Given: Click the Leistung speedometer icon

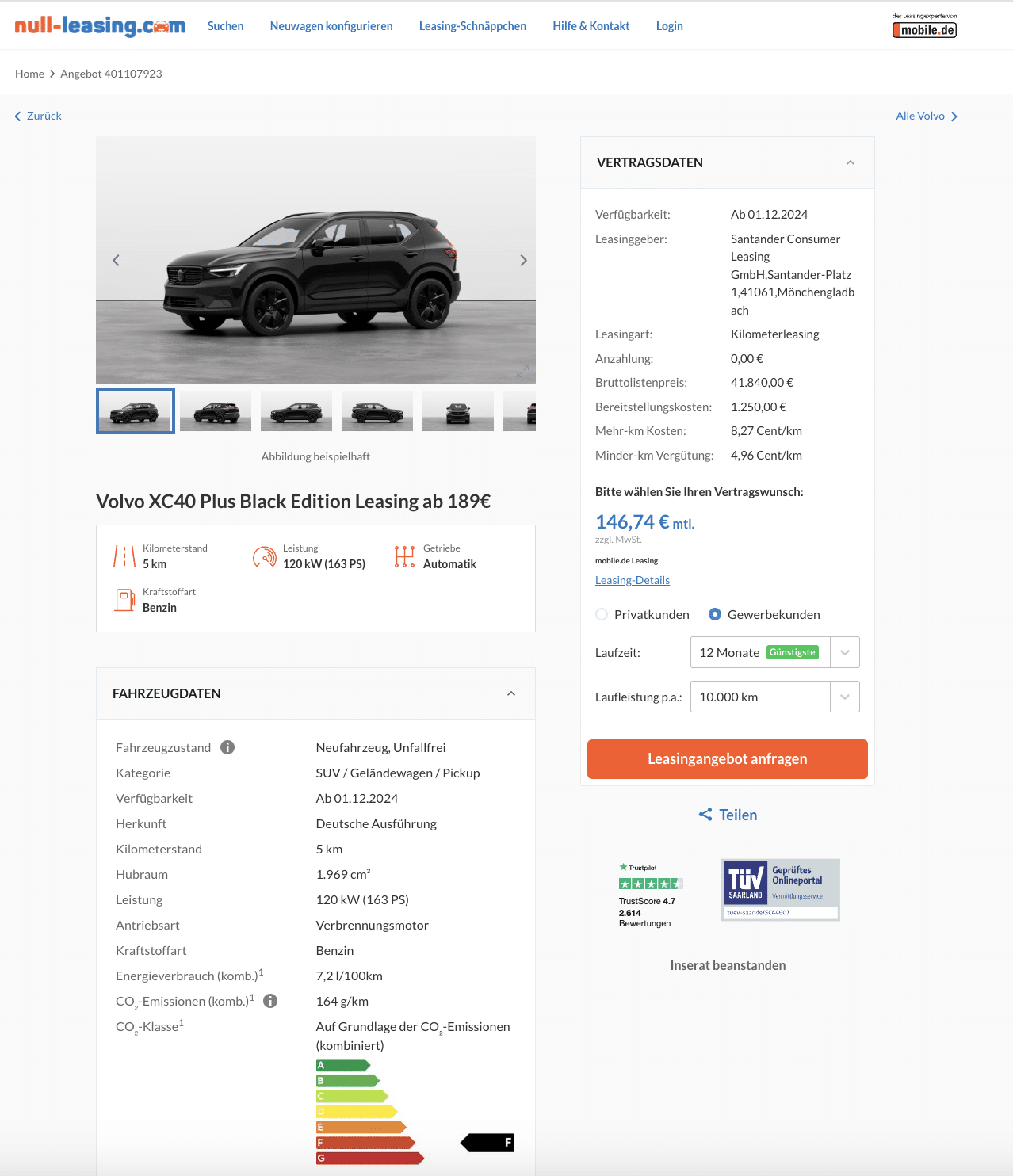Looking at the screenshot, I should [x=265, y=556].
